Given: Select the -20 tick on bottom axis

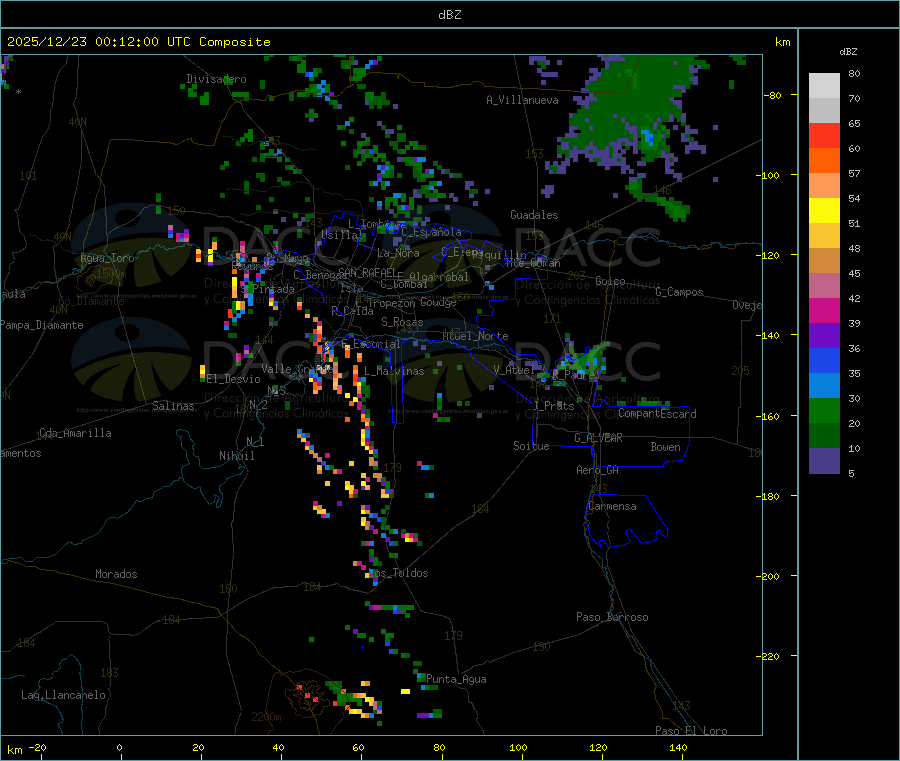Looking at the screenshot, I should tap(37, 747).
